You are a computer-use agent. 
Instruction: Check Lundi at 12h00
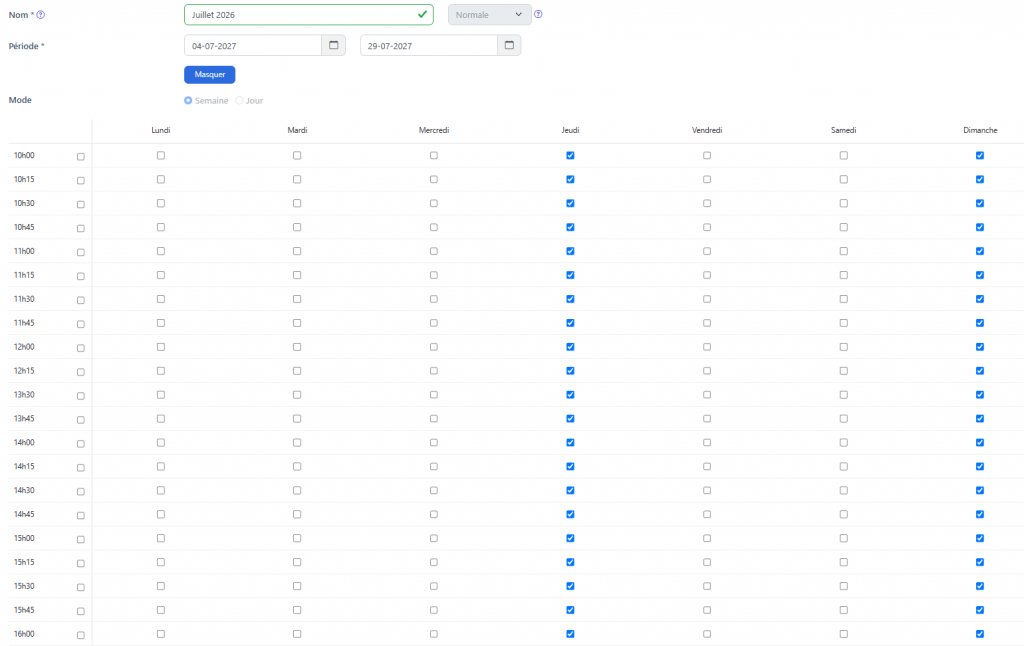click(161, 347)
